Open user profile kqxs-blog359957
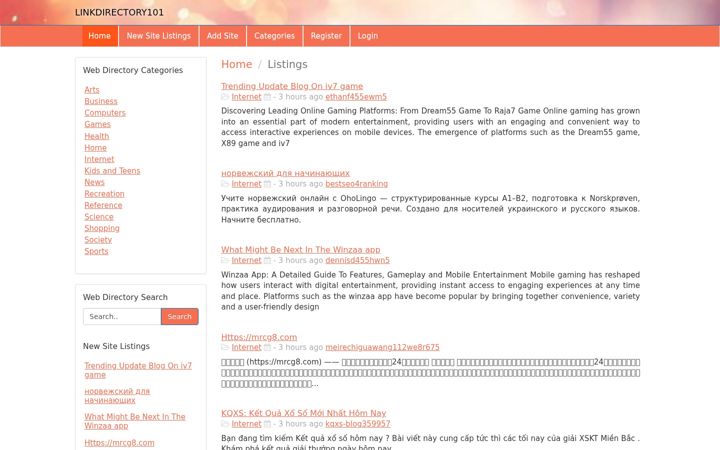This screenshot has width=720, height=450. [x=358, y=424]
